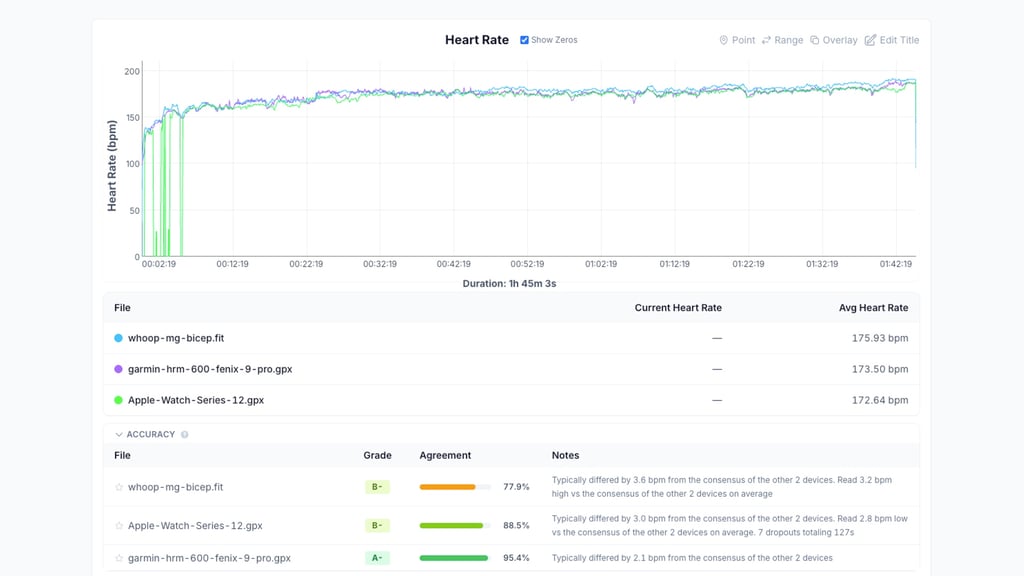Image resolution: width=1024 pixels, height=576 pixels.
Task: Click the Current Heart Rate column header
Action: coord(678,308)
